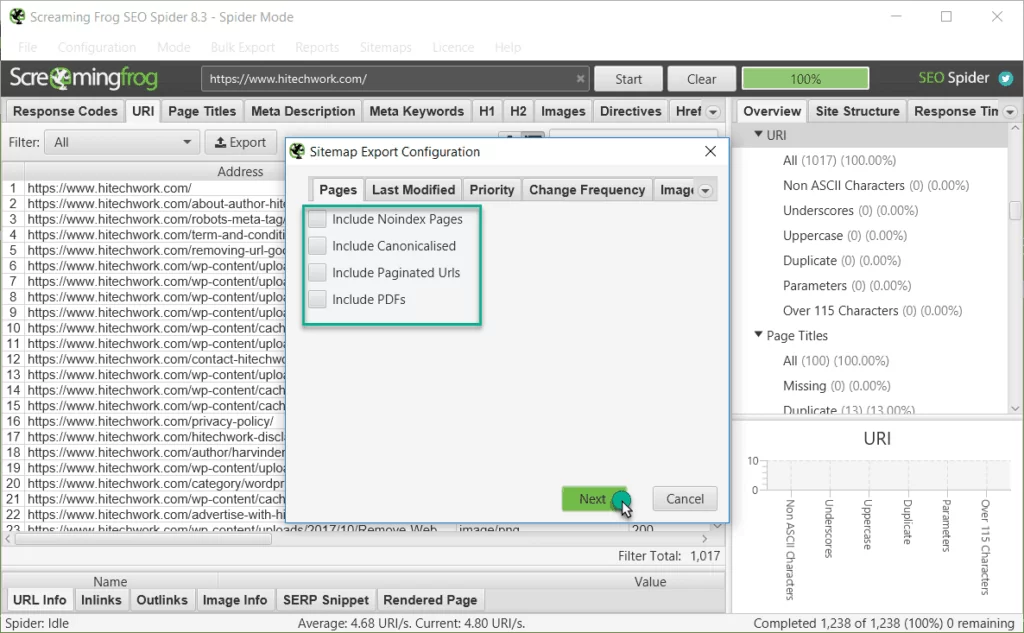This screenshot has width=1024, height=633.
Task: Open Response Codes tab
Action: click(65, 111)
